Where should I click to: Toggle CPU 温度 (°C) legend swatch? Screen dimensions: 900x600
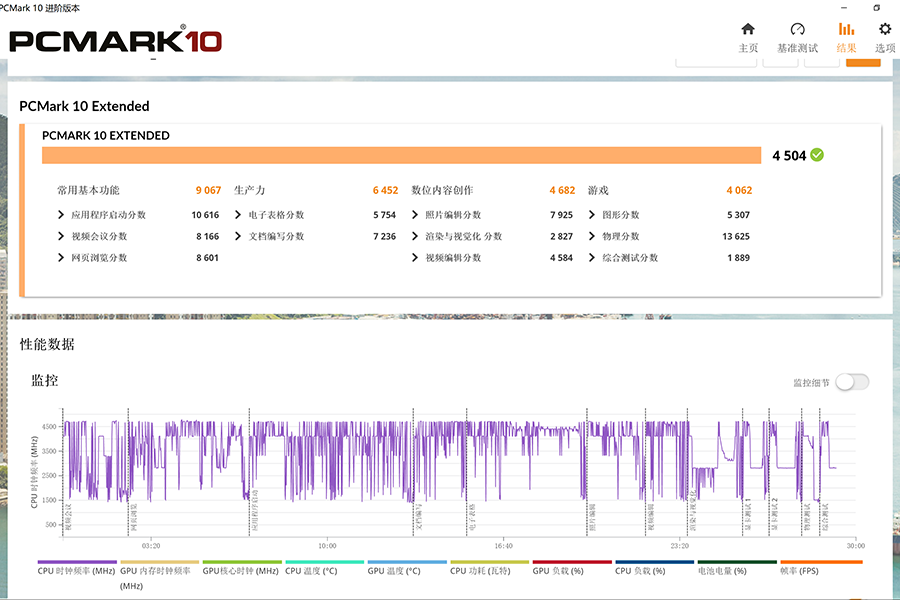coord(325,562)
